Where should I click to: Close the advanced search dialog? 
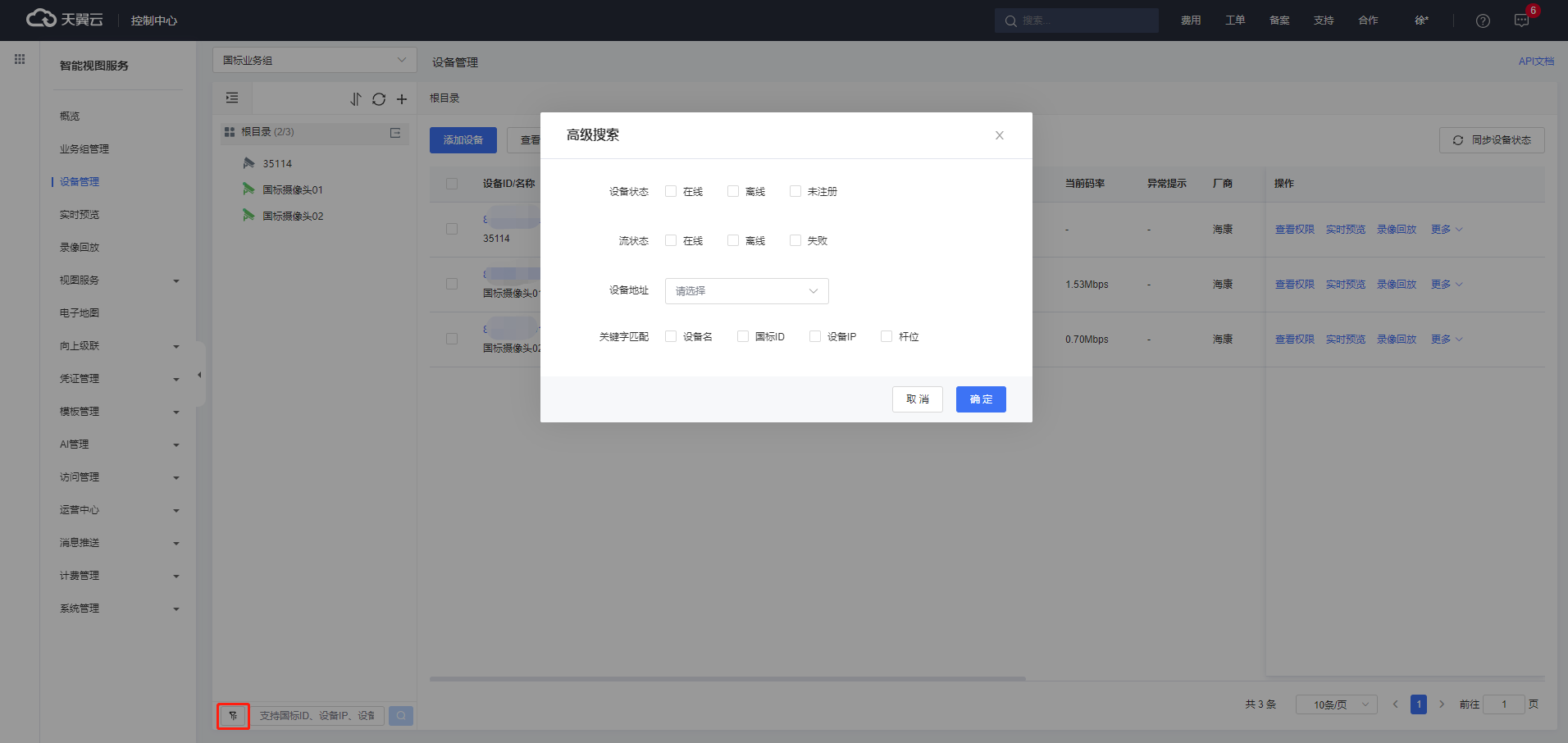tap(999, 135)
